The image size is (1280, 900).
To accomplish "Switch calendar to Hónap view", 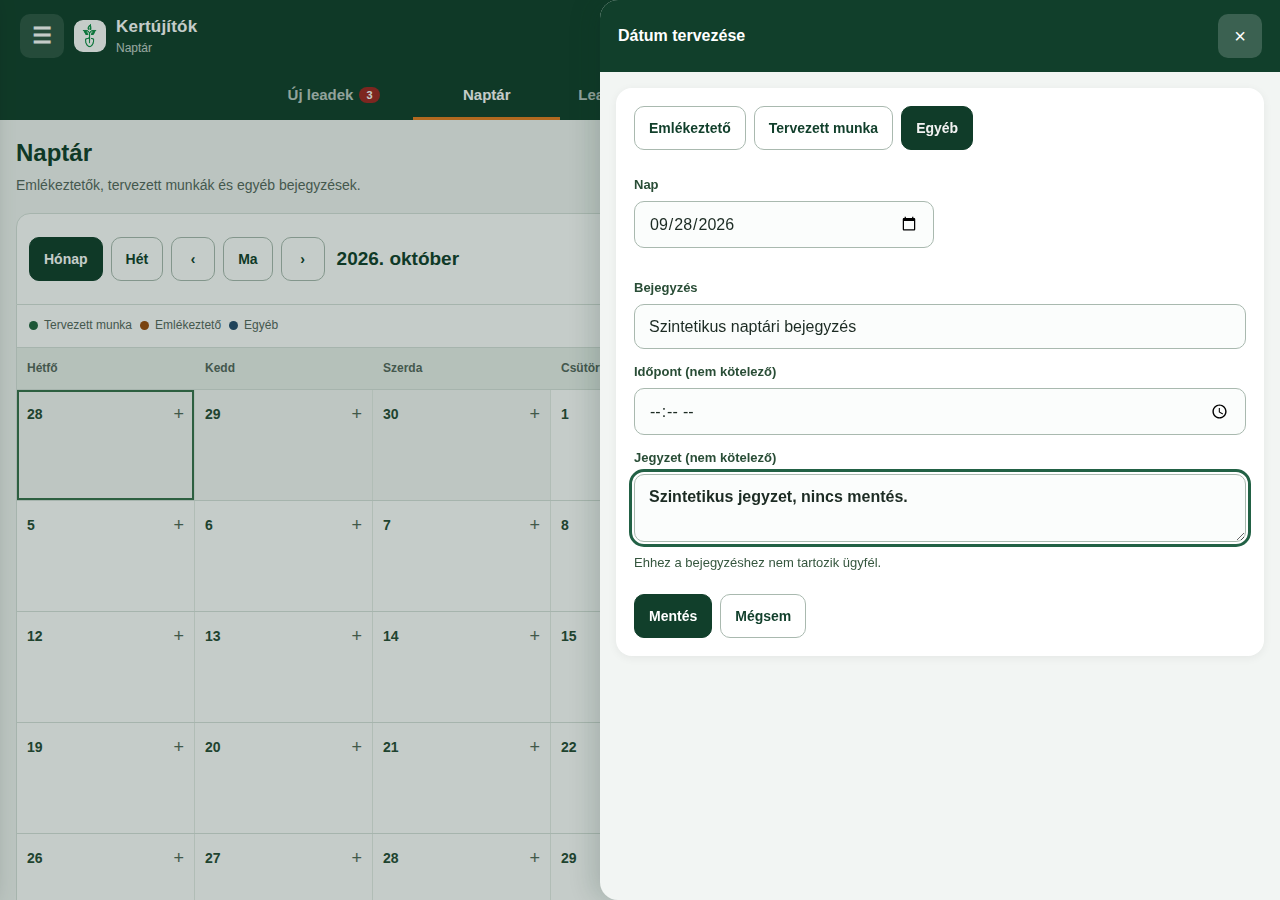I will pyautogui.click(x=66, y=259).
